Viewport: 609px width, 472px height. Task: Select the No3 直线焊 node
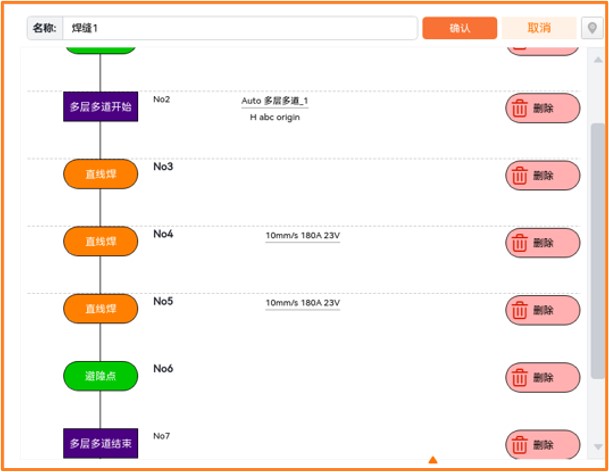coord(101,174)
